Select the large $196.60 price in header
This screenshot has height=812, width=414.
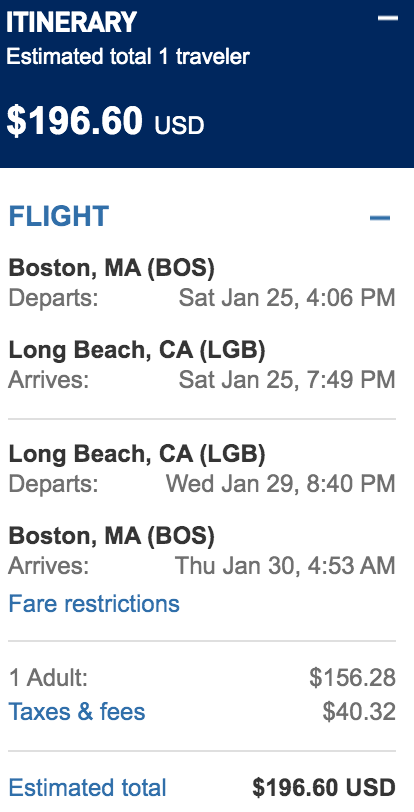[x=74, y=121]
